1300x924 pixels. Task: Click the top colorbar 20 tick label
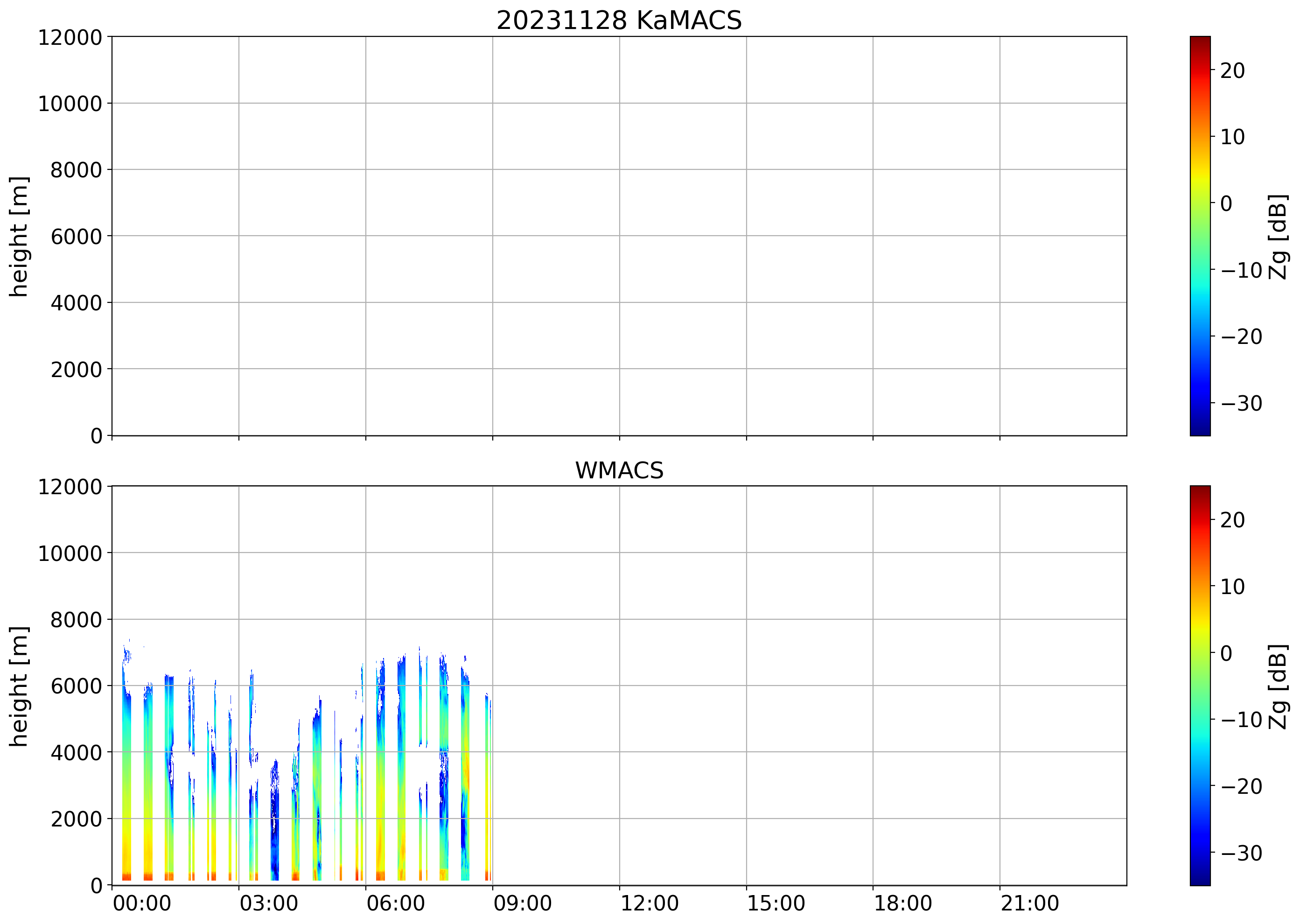coord(1232,70)
